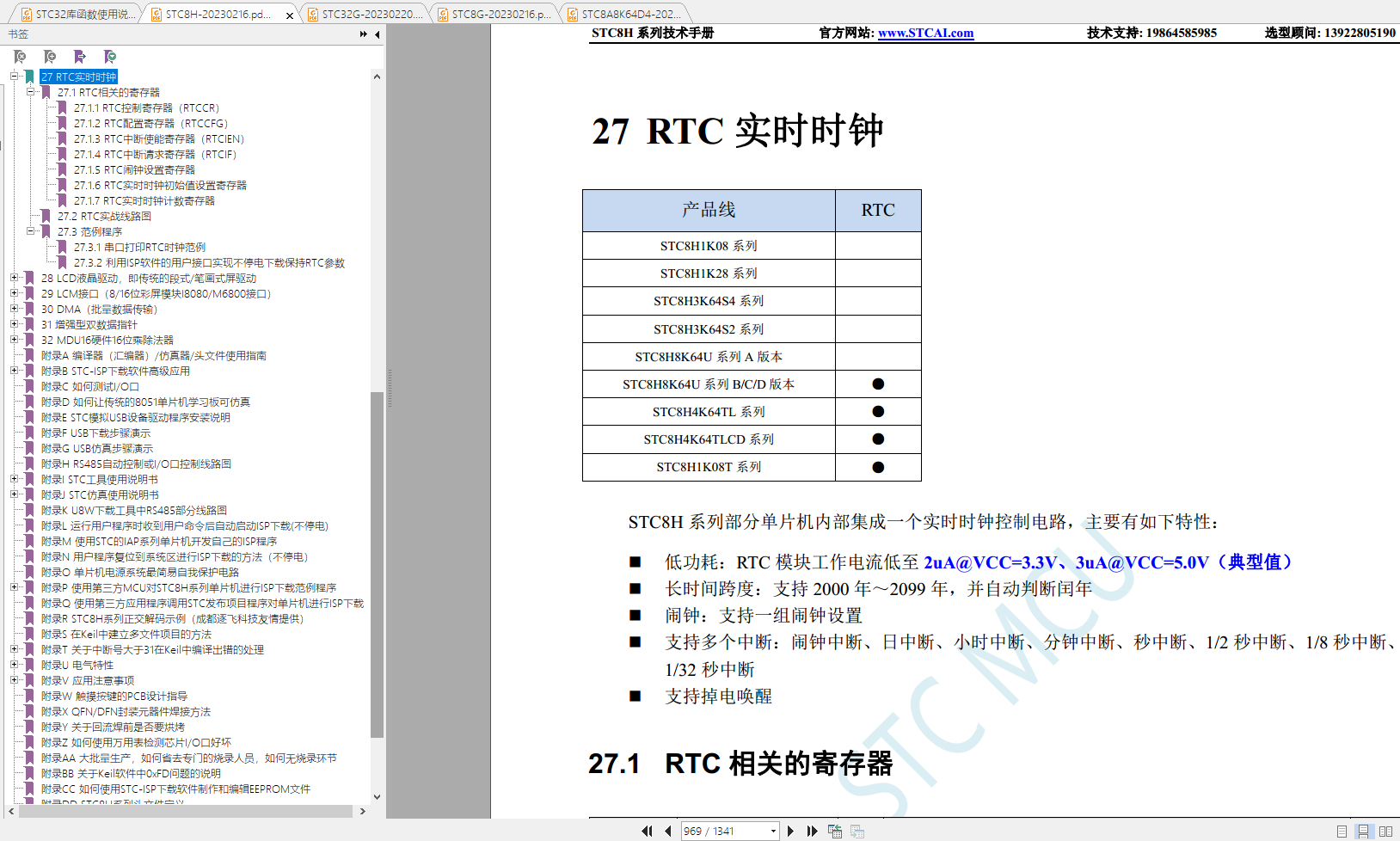Expand the 28 LCD液晶驱动 bookmark
Image resolution: width=1400 pixels, height=841 pixels.
pos(14,278)
